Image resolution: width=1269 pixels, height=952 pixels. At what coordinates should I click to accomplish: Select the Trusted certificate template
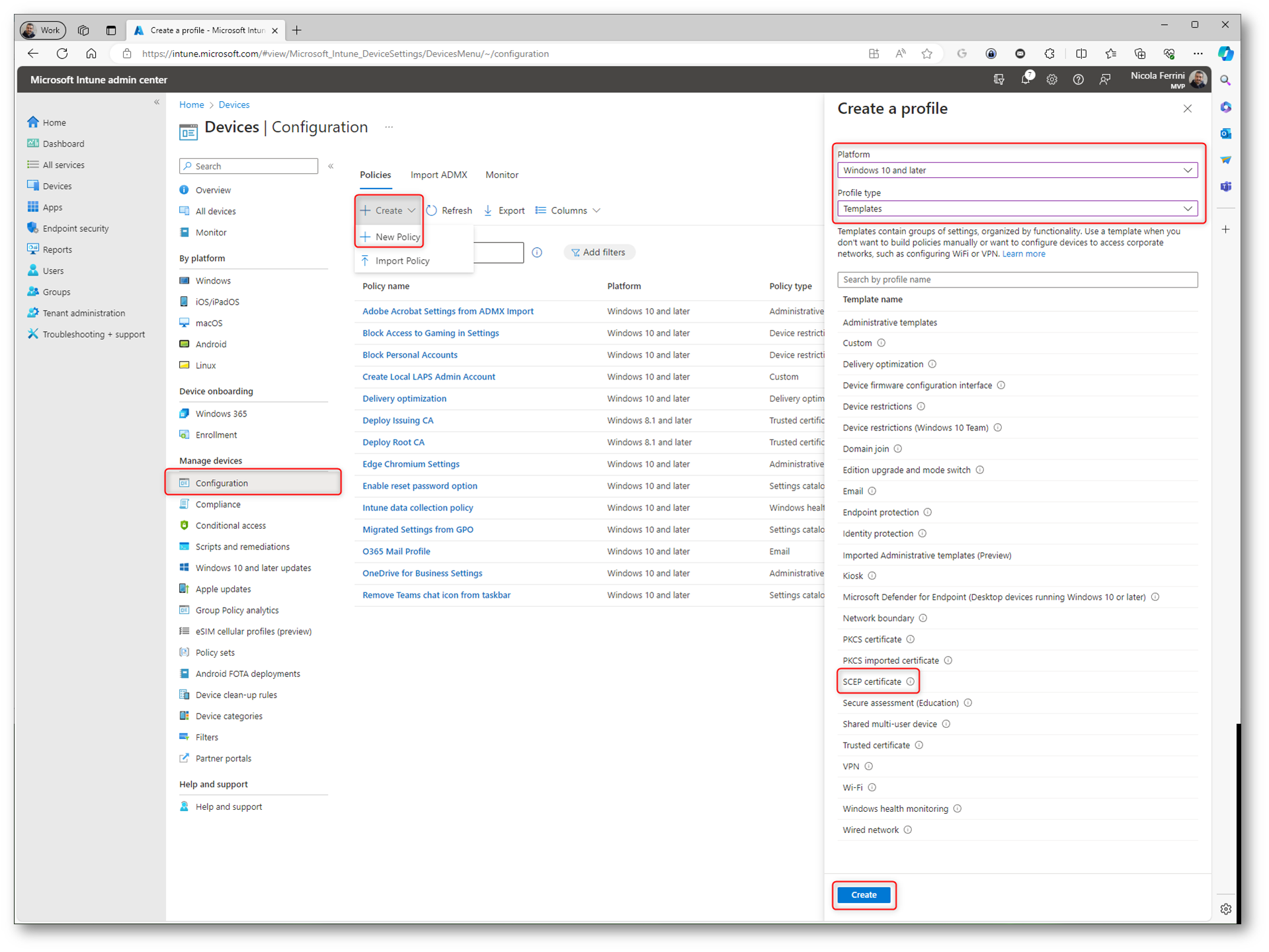click(876, 745)
